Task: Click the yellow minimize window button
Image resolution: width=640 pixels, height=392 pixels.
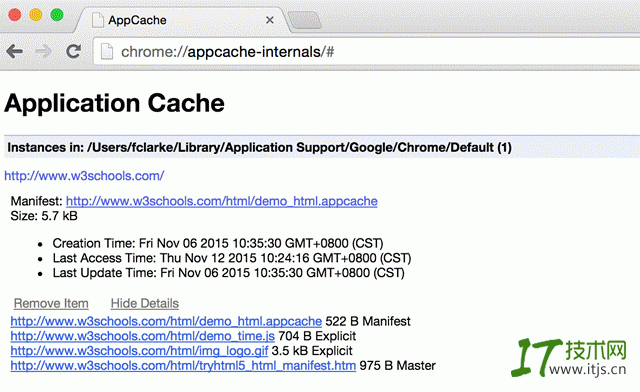Action: [x=36, y=15]
